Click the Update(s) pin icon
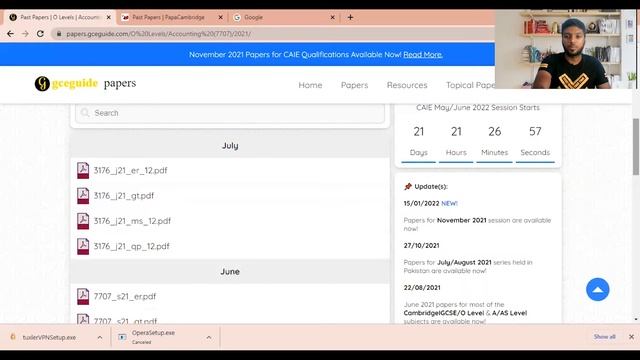This screenshot has height=360, width=640. 407,187
